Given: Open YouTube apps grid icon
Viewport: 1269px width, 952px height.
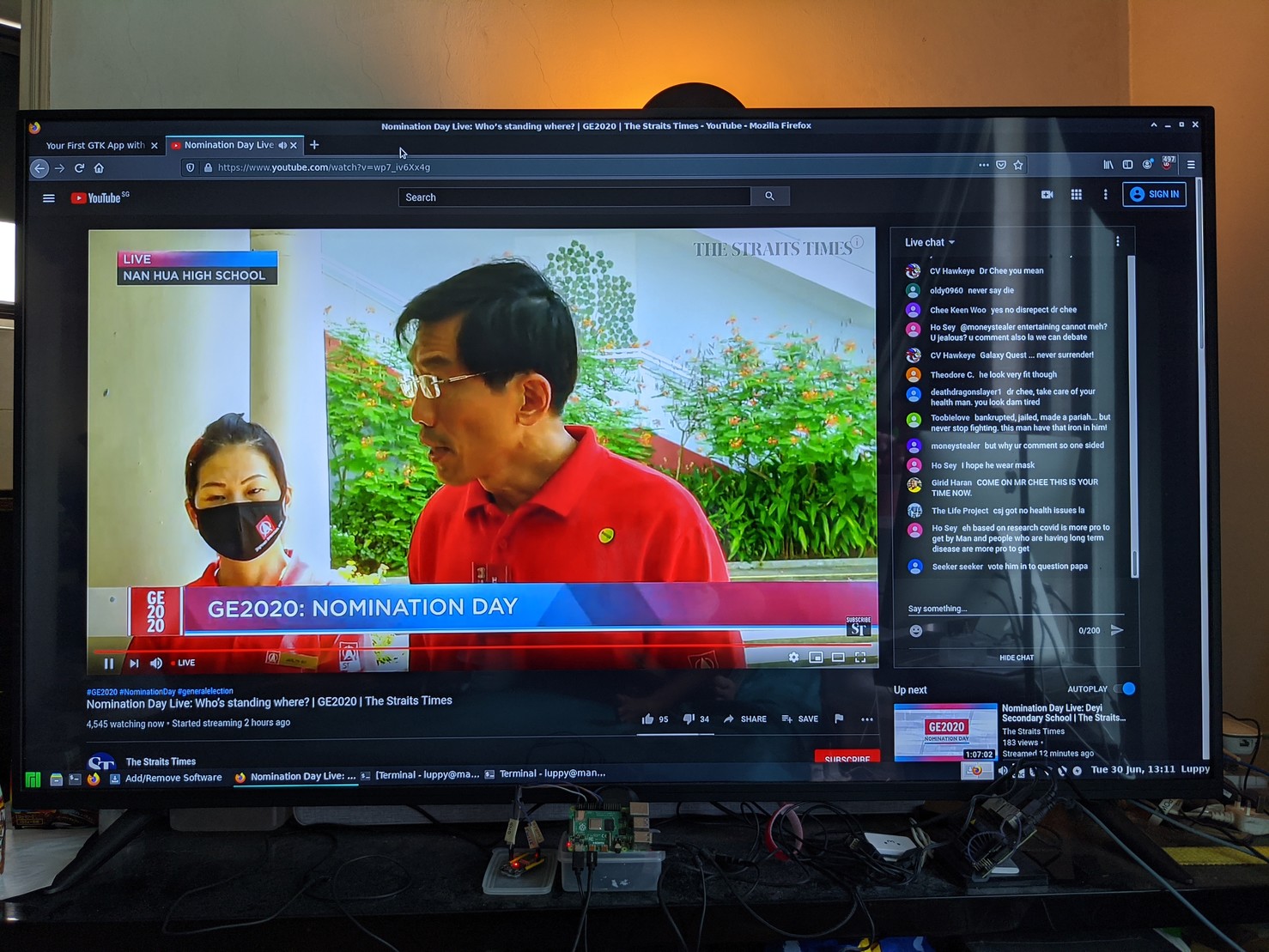Looking at the screenshot, I should click(x=1076, y=195).
